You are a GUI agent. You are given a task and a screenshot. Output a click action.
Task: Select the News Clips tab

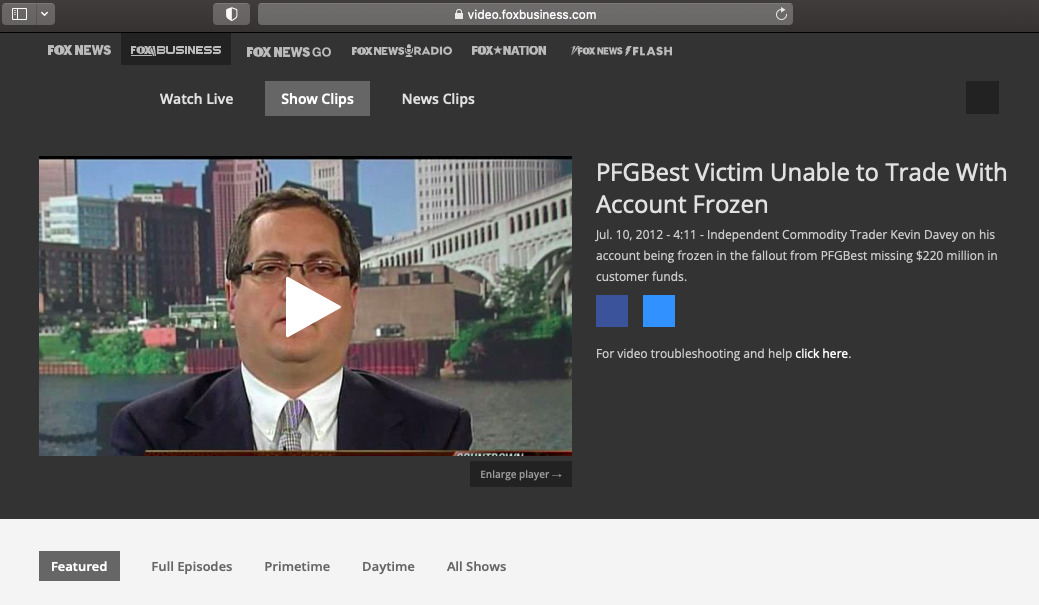coord(438,99)
